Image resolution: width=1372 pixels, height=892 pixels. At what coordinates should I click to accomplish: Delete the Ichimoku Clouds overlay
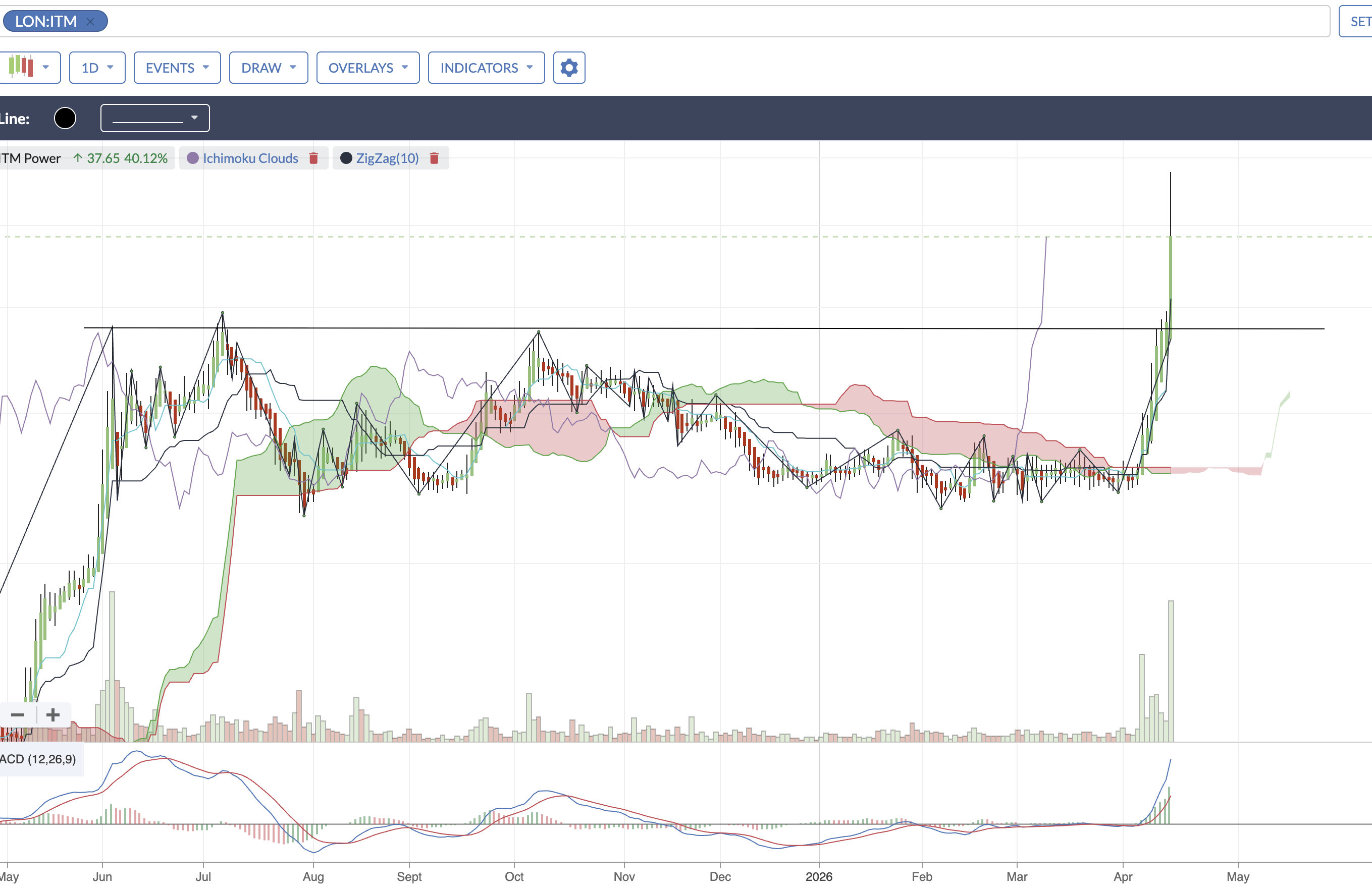[313, 158]
